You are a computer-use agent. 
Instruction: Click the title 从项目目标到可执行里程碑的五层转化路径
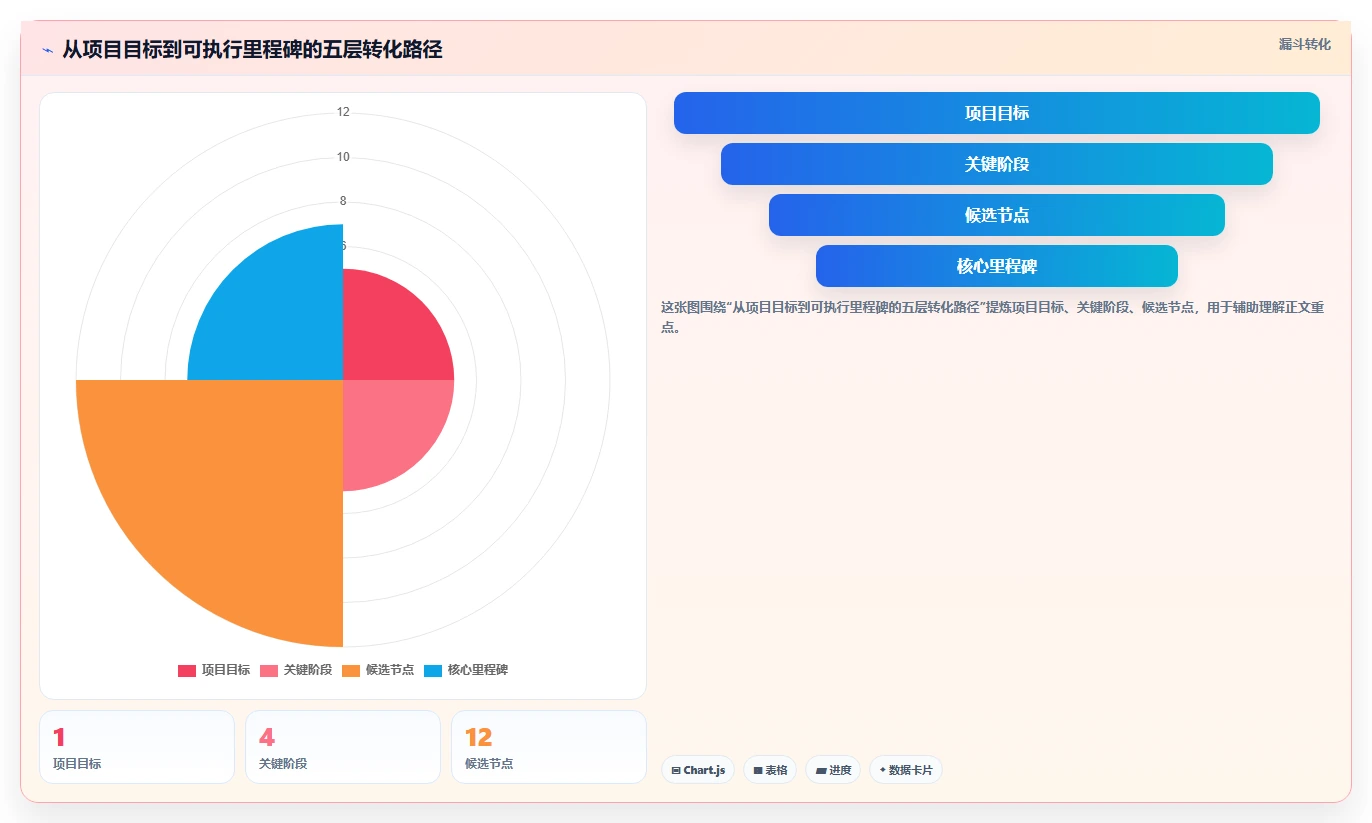(x=252, y=49)
